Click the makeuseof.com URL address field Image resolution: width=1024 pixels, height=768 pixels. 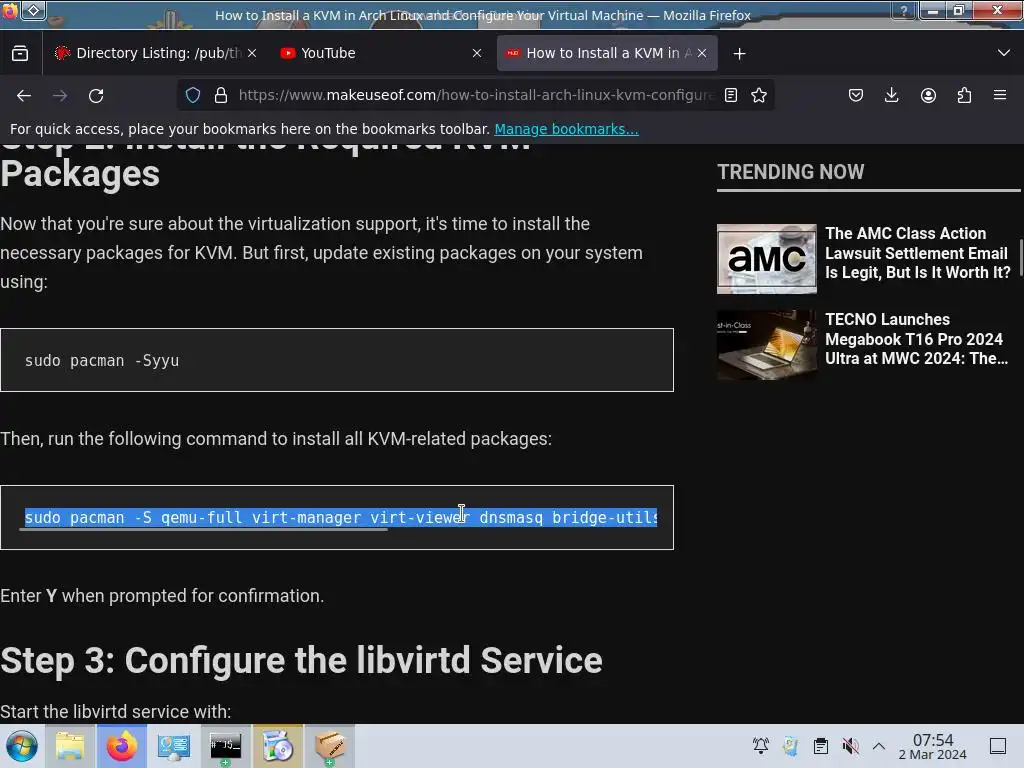475,95
